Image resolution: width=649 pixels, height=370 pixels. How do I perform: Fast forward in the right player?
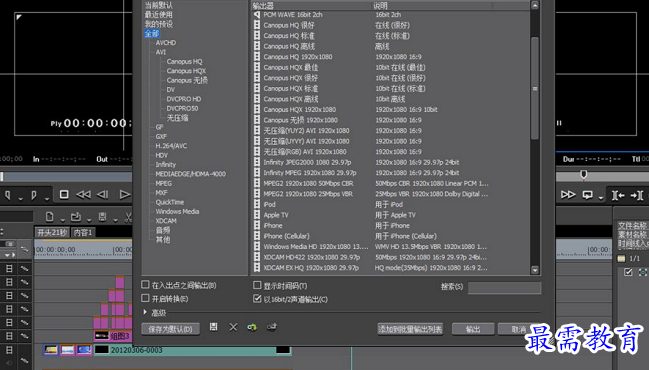[x=568, y=195]
